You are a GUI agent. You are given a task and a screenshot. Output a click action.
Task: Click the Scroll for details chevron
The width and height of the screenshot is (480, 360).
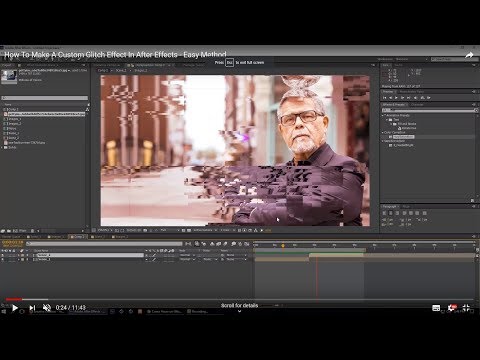coord(239,311)
